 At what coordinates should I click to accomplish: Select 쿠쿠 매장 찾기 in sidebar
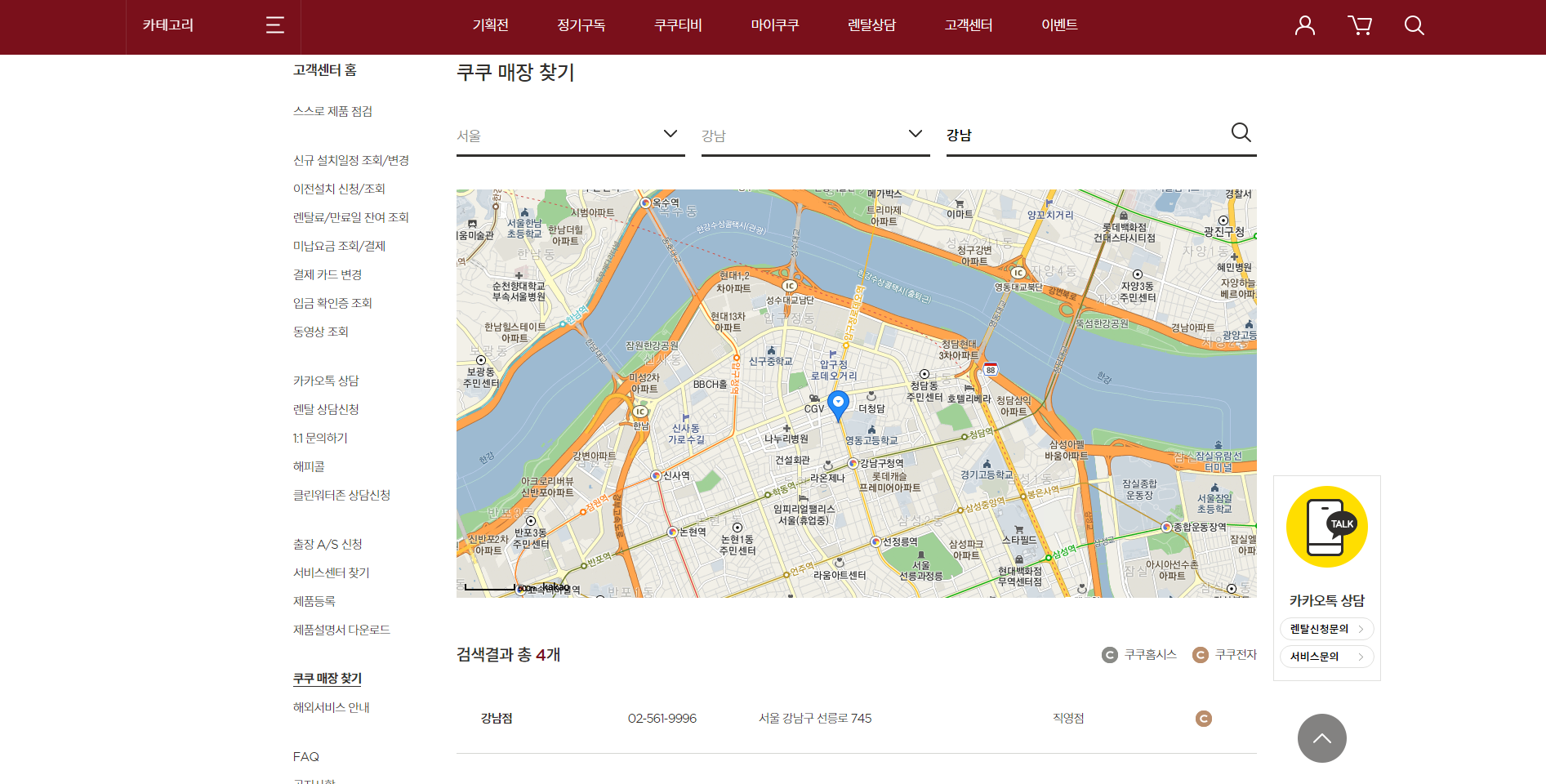tap(327, 679)
